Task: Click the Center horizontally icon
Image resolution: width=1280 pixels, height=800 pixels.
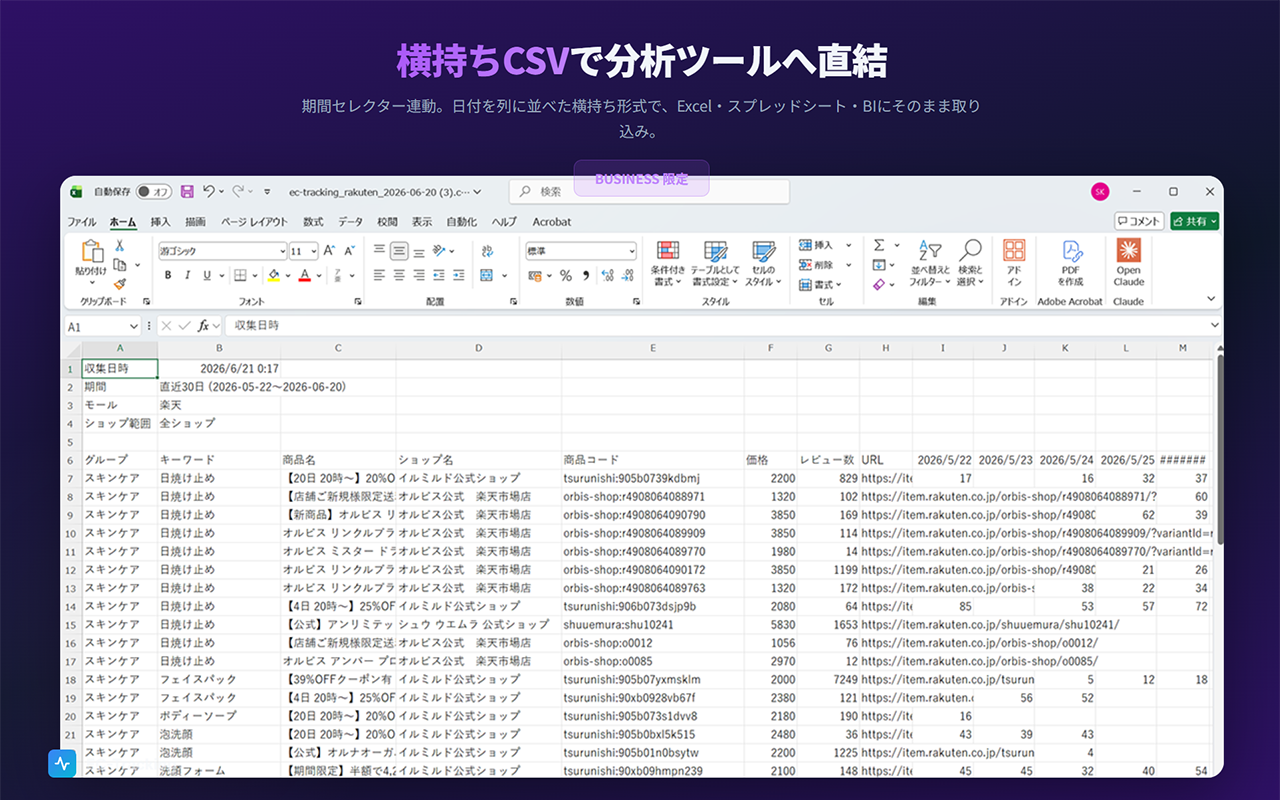Action: click(399, 275)
